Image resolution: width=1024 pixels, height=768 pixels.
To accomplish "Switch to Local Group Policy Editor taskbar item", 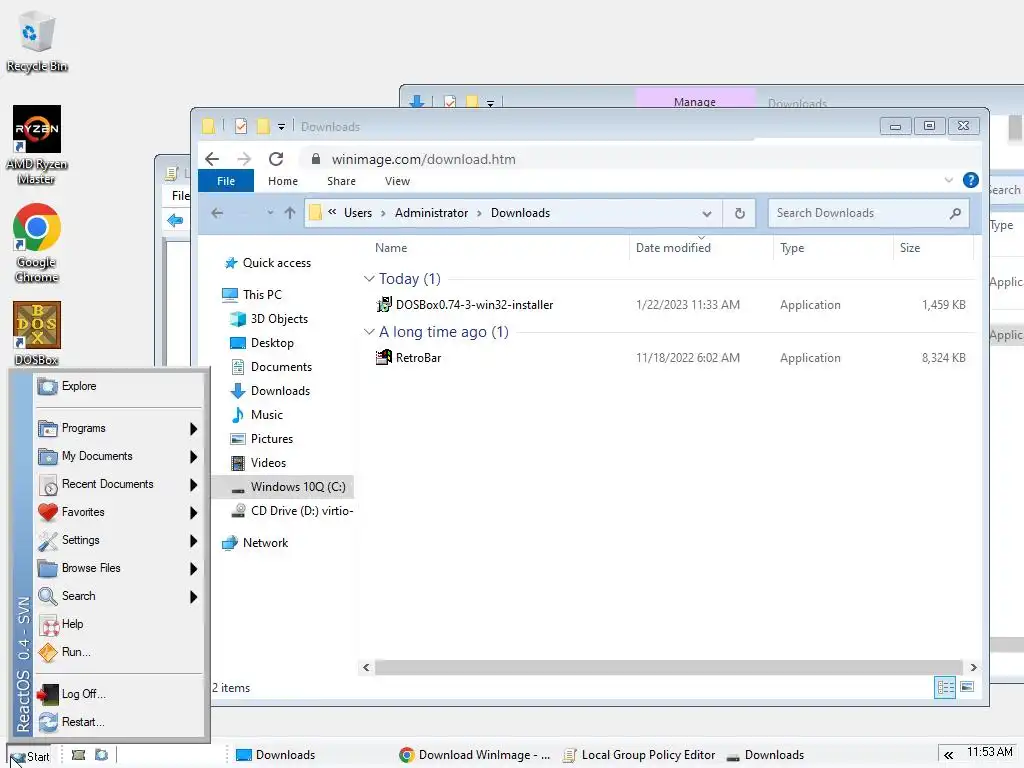I will point(639,755).
